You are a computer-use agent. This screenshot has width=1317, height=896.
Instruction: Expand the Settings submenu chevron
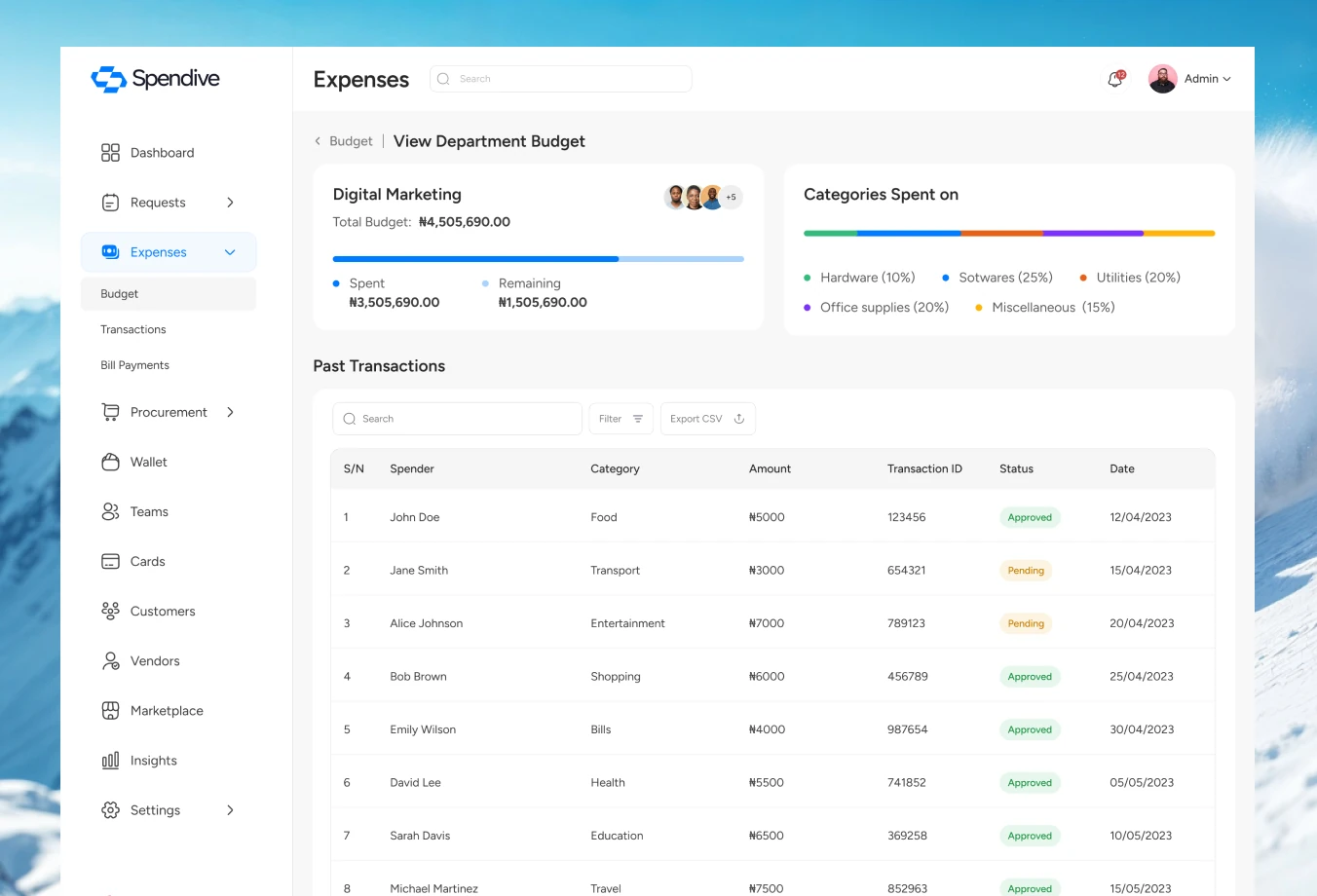(x=230, y=809)
